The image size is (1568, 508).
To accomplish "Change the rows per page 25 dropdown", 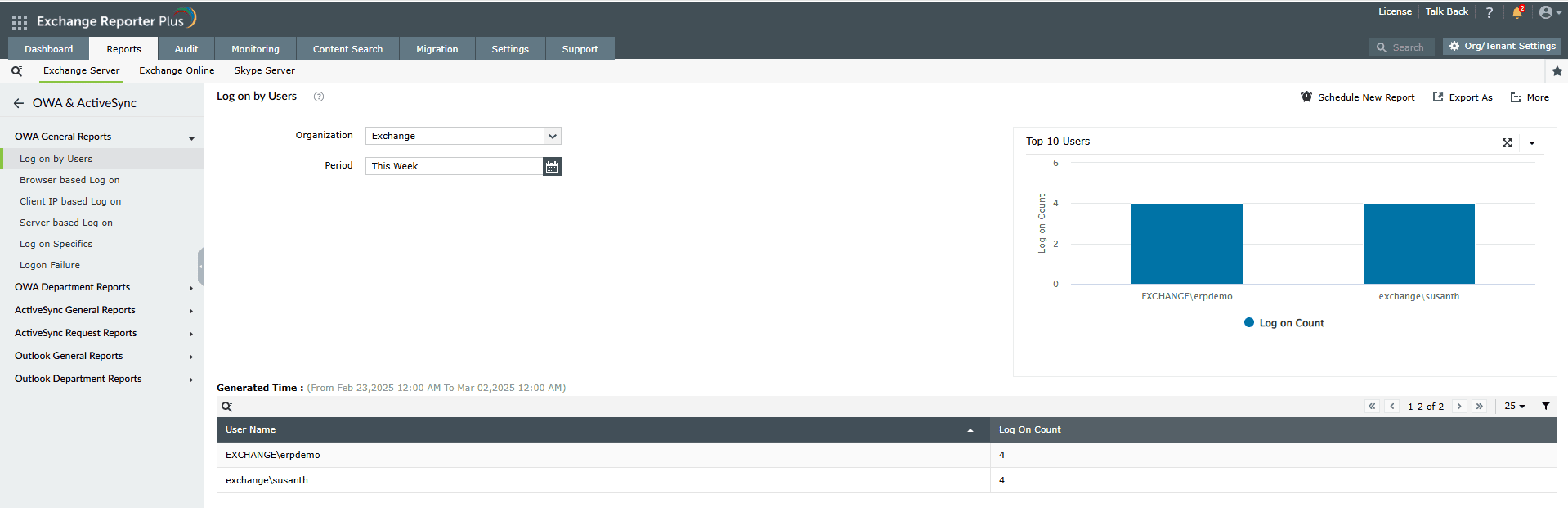I will (x=1514, y=406).
